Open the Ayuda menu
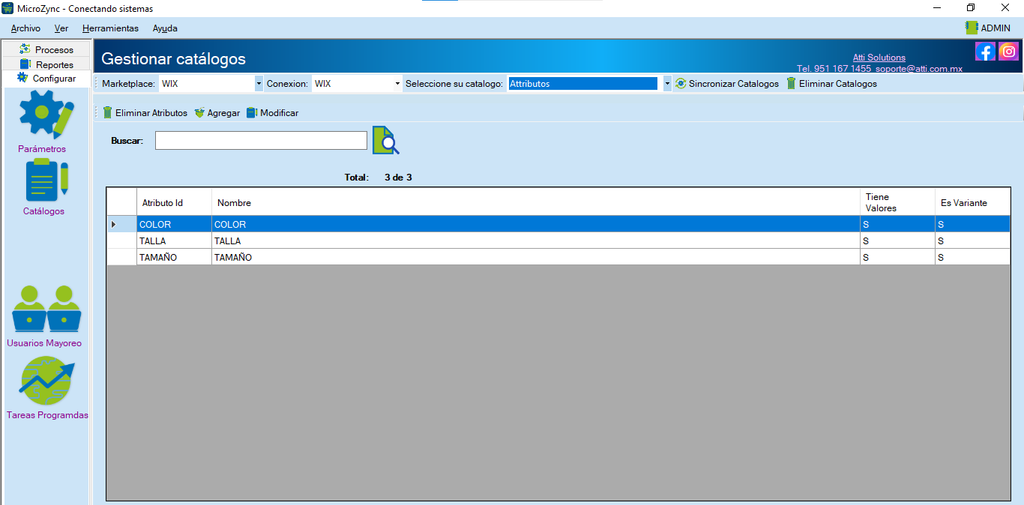This screenshot has height=505, width=1024. coord(165,29)
